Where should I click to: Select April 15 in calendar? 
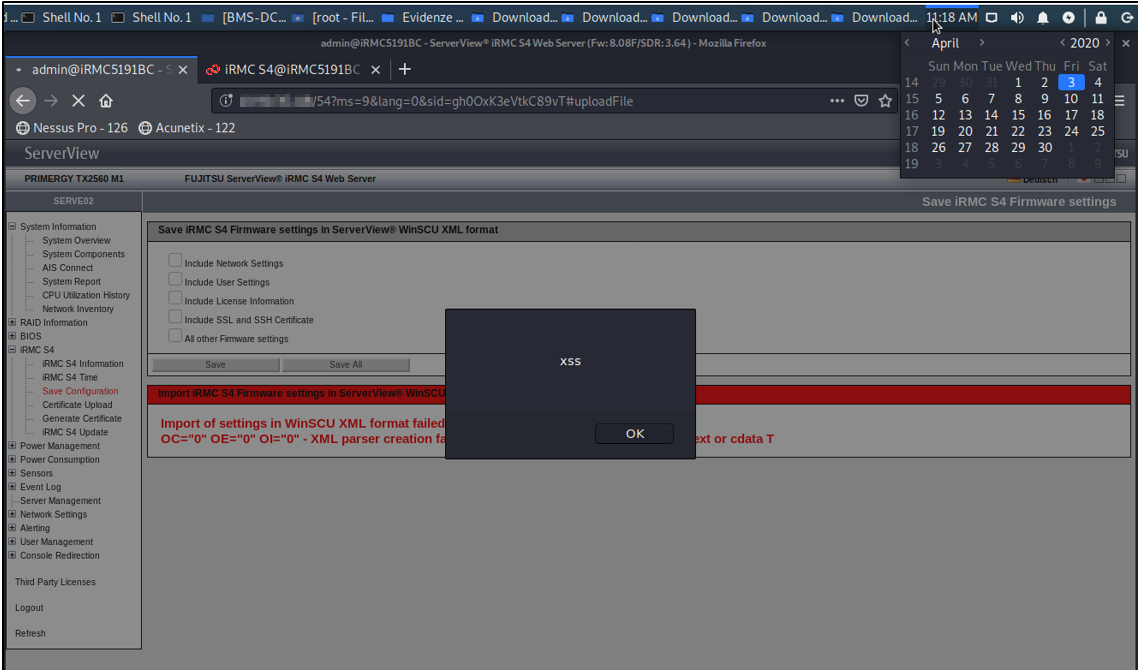[x=1018, y=115]
